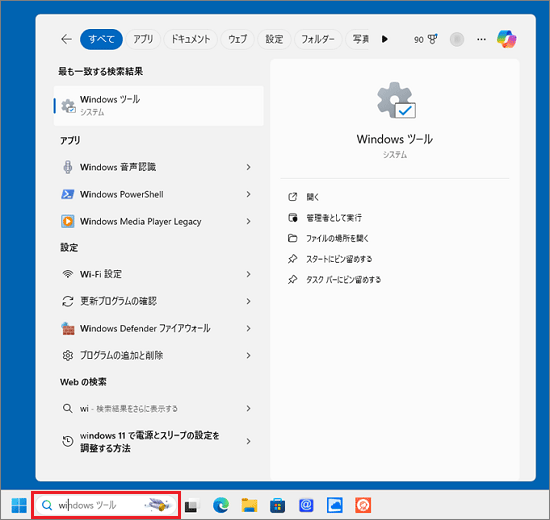Select the Wi-Fi 設定 result text

[101, 274]
